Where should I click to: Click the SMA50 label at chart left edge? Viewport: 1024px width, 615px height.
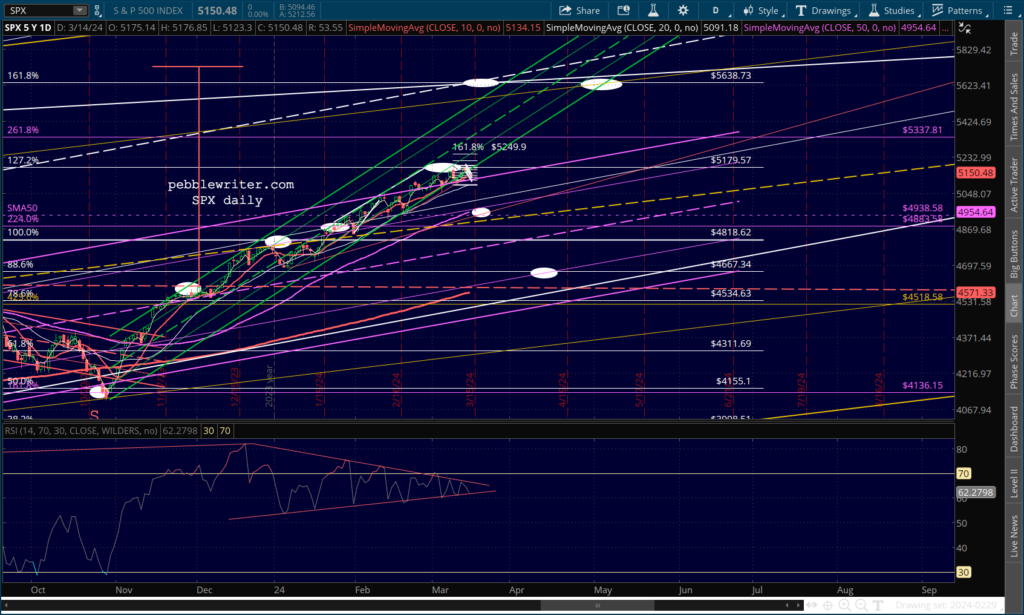point(22,208)
